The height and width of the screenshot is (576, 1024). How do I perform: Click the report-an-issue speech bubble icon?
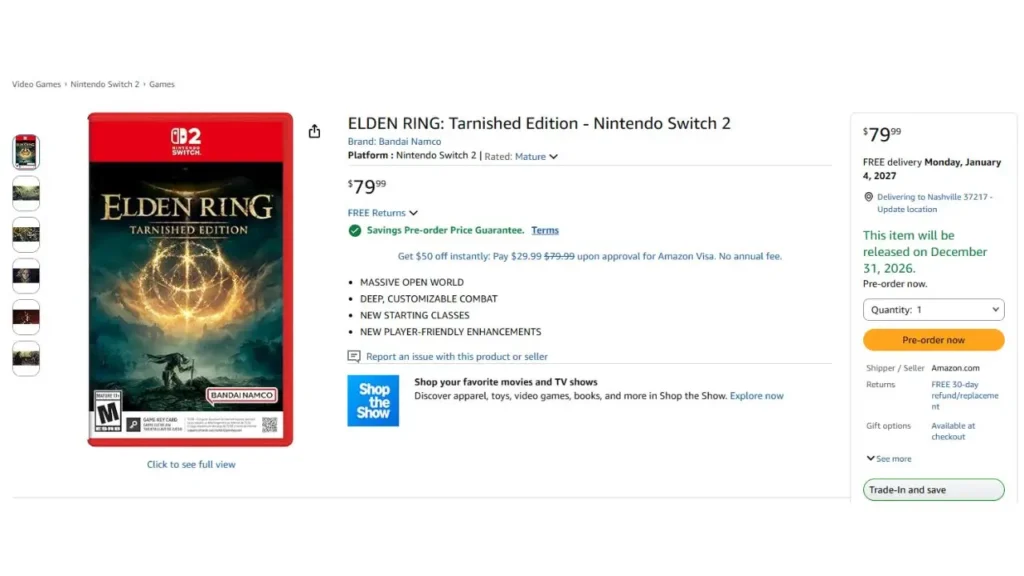[352, 356]
